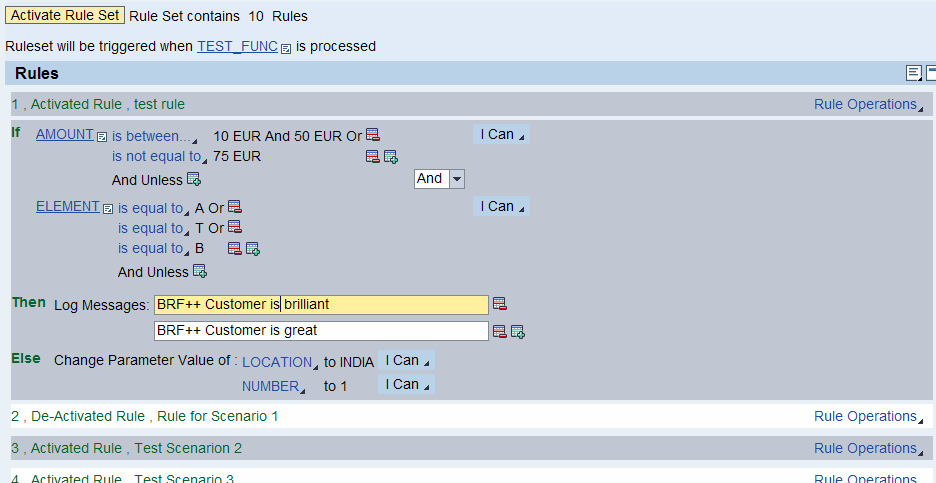936x483 pixels.
Task: Open Rule Operations menu for rule 1
Action: coord(868,104)
